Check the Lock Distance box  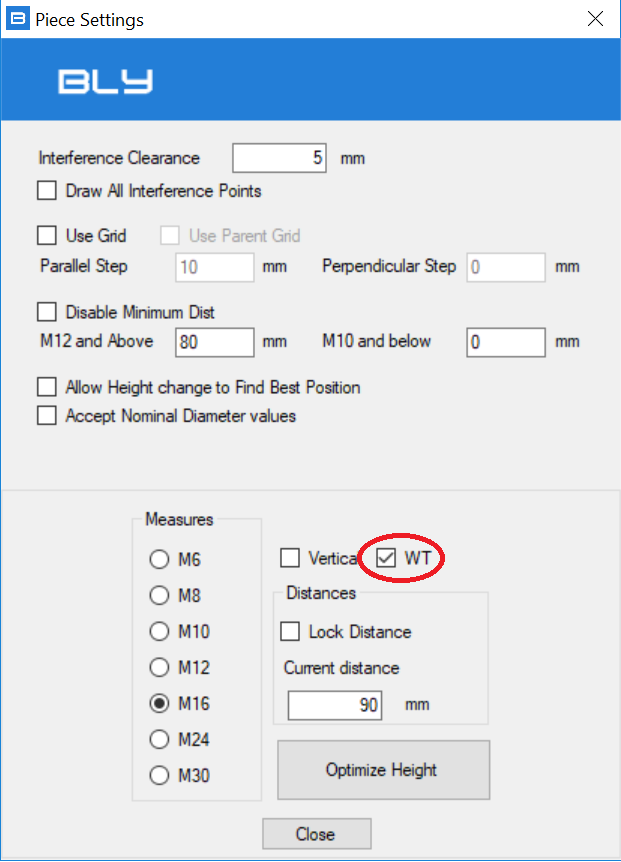(x=290, y=631)
